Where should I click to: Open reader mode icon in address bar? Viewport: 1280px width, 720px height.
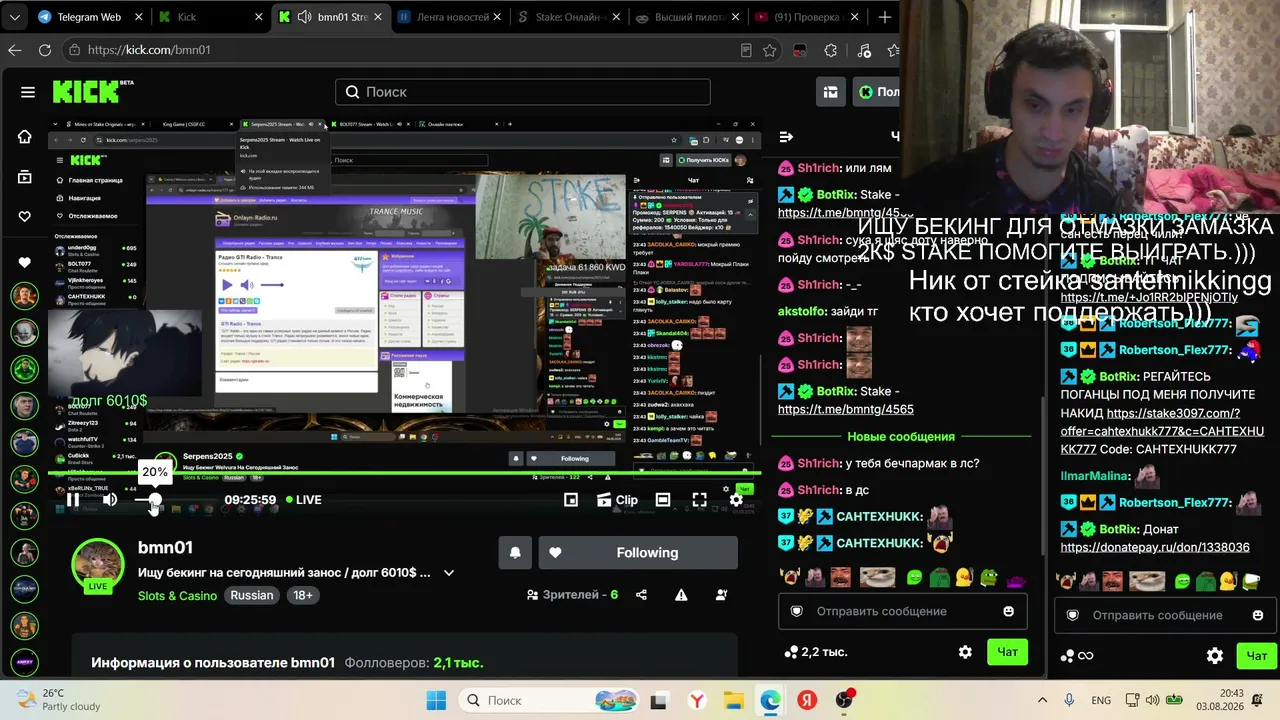tap(746, 50)
